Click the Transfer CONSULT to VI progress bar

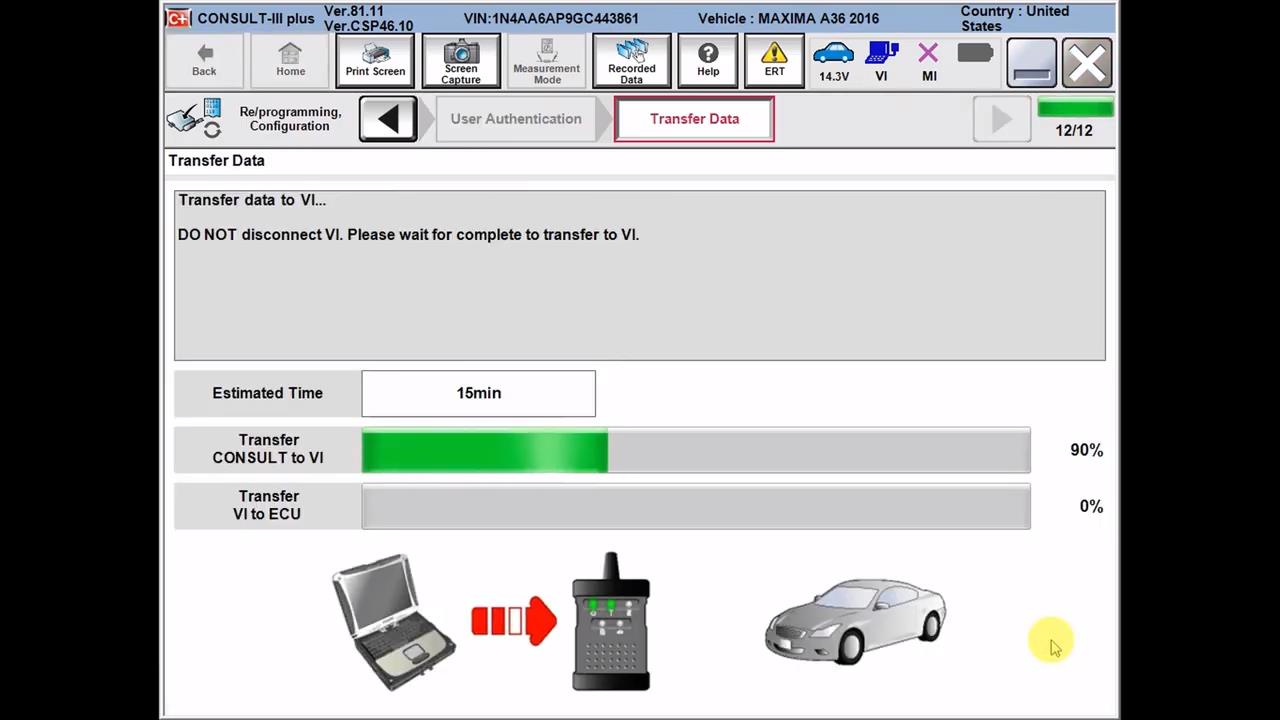click(696, 450)
